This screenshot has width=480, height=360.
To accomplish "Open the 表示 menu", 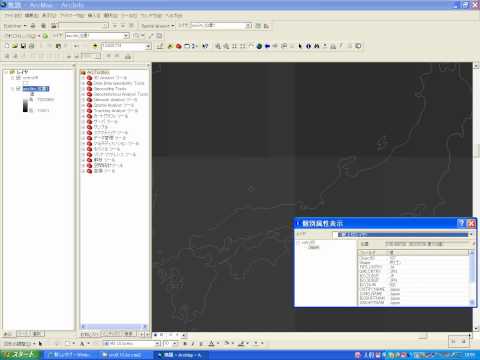I will pos(49,15).
